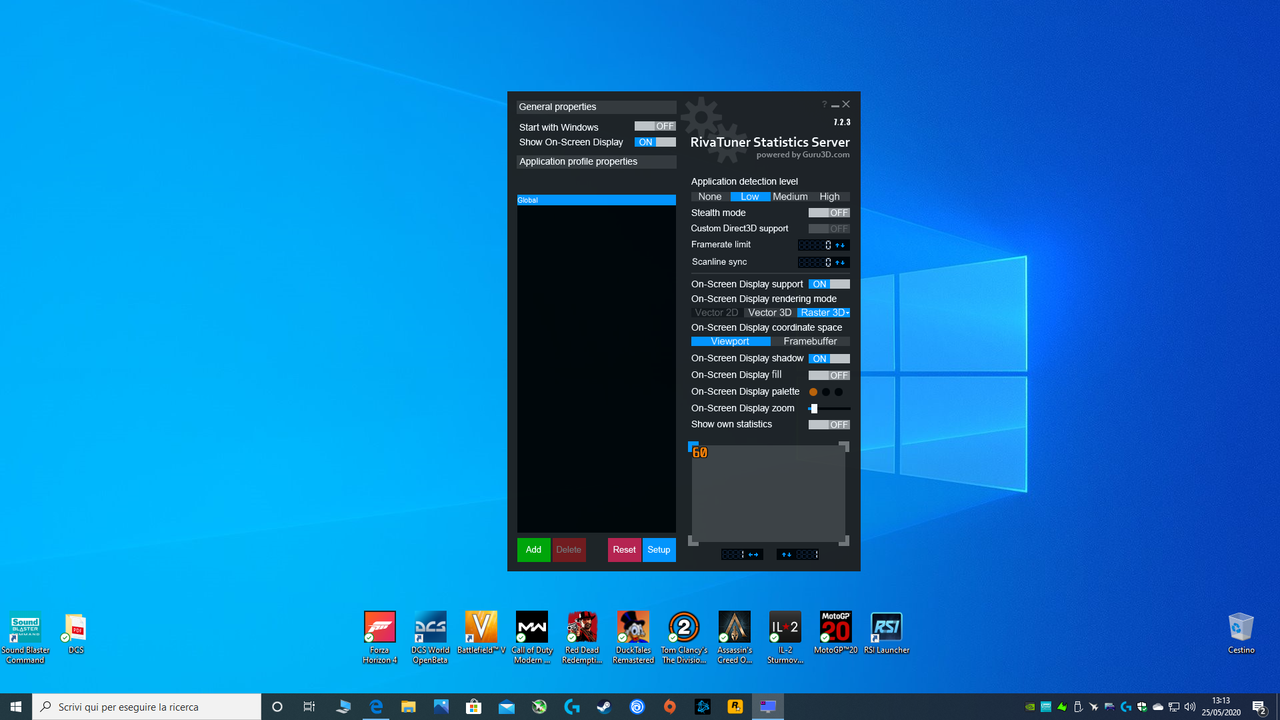
Task: Click the OSD preview bottom-right corner marker
Action: click(x=844, y=541)
